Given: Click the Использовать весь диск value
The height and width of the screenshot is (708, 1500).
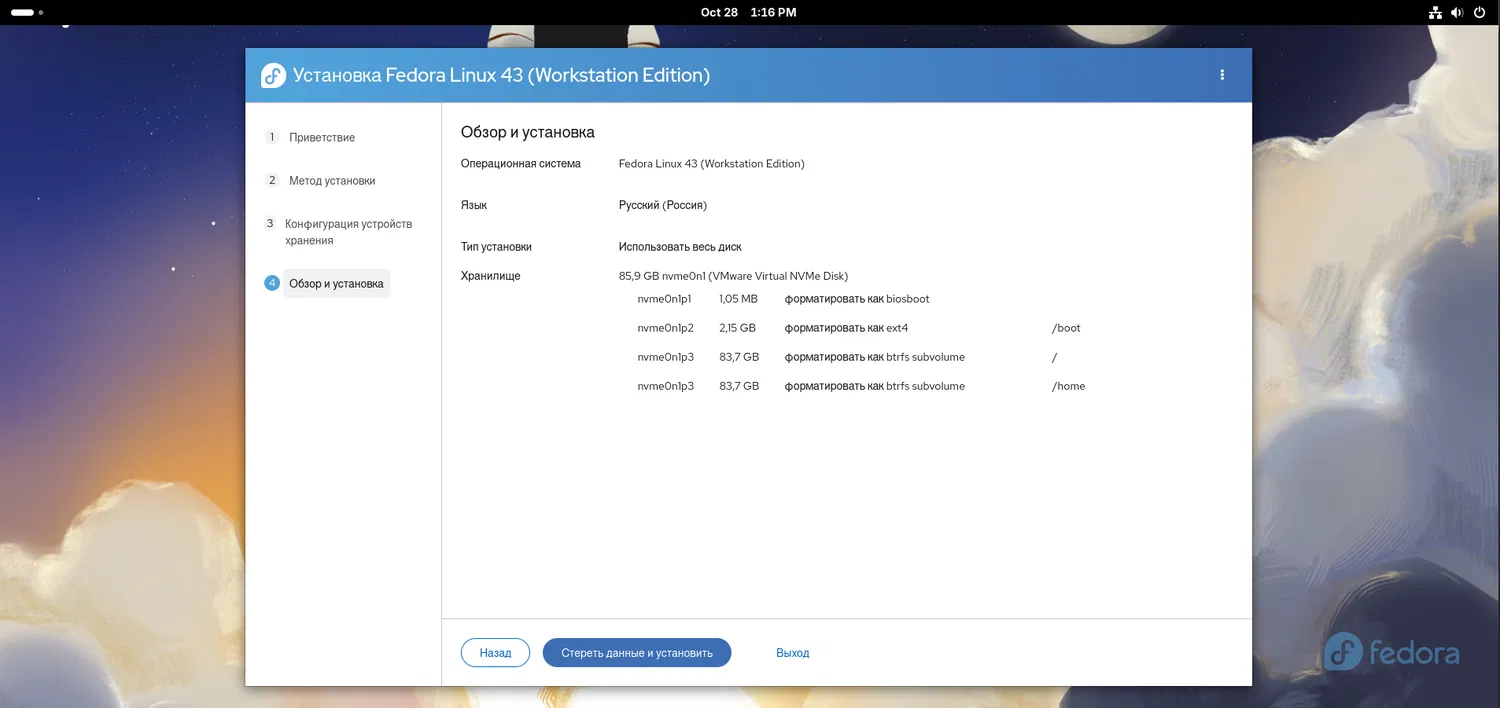Looking at the screenshot, I should tap(680, 247).
